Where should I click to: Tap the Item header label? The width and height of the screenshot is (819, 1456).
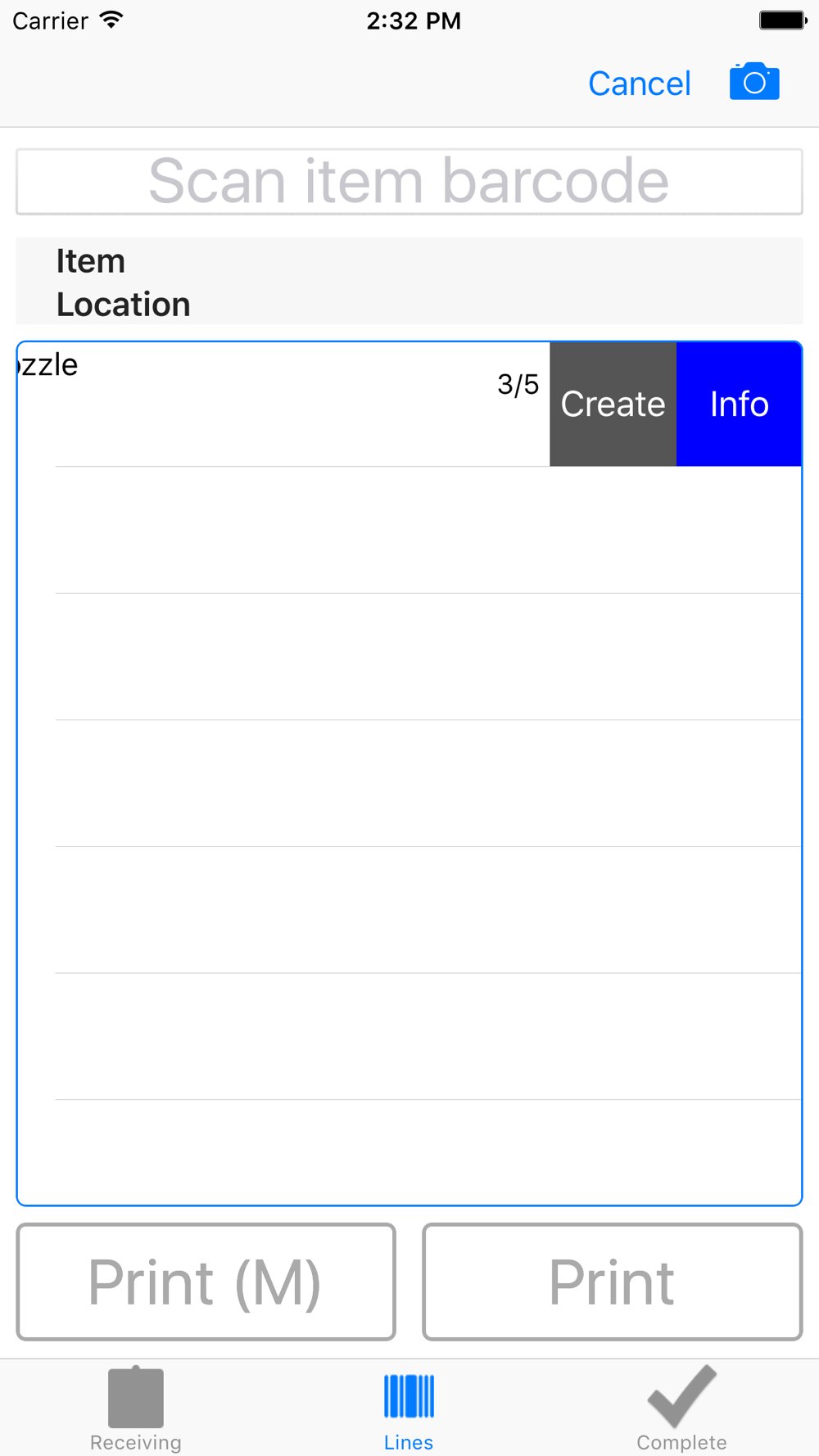[91, 261]
